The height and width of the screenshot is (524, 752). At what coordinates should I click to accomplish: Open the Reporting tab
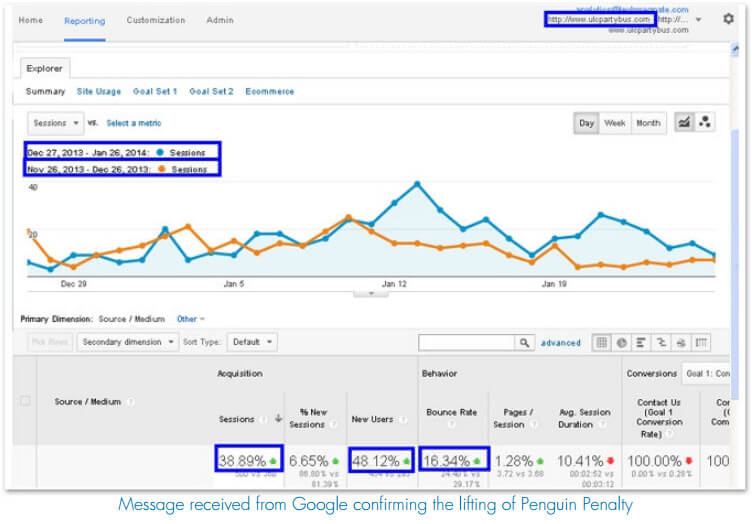pyautogui.click(x=84, y=20)
